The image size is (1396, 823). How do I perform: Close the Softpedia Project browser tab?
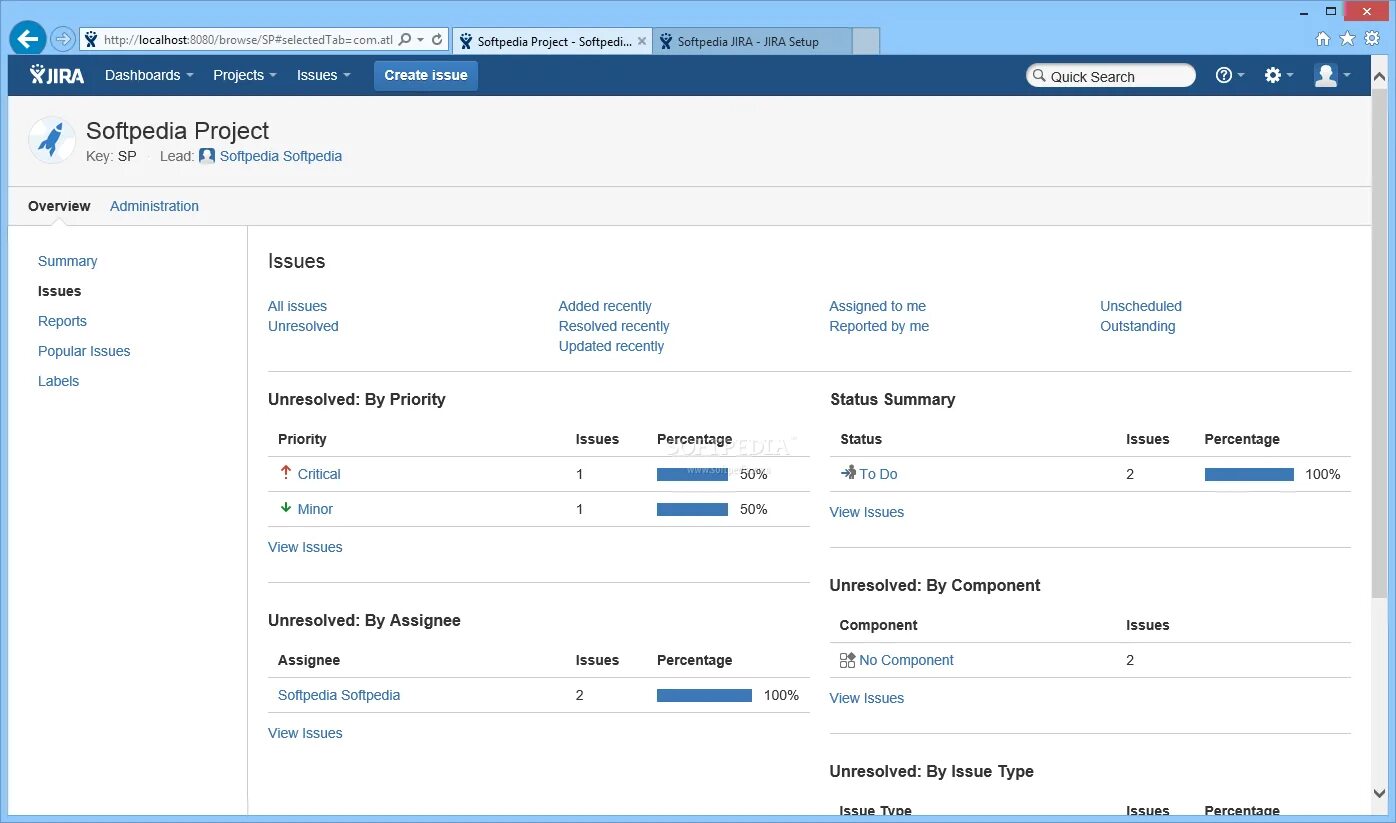tap(641, 41)
